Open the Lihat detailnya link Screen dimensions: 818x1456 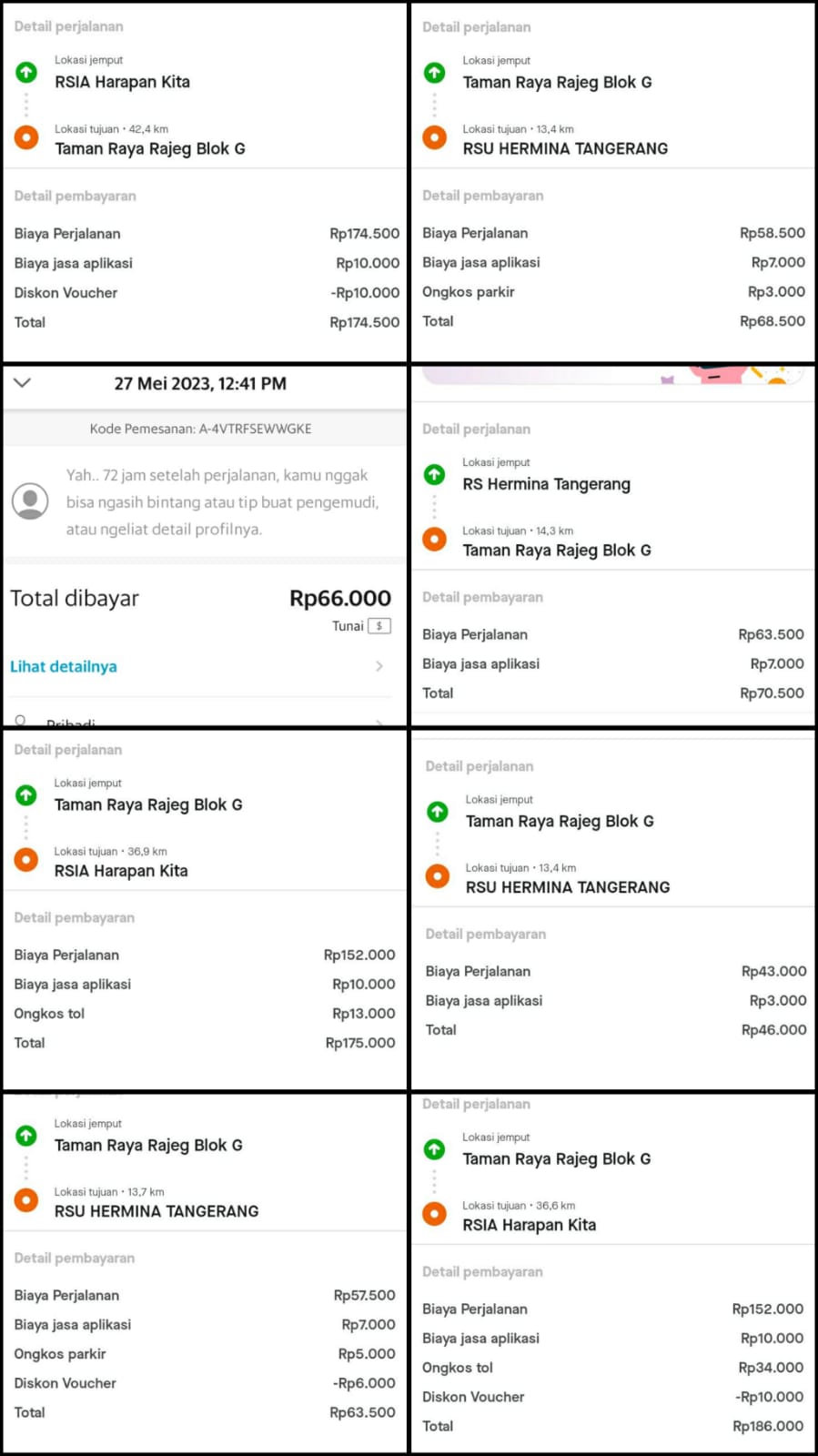[64, 667]
